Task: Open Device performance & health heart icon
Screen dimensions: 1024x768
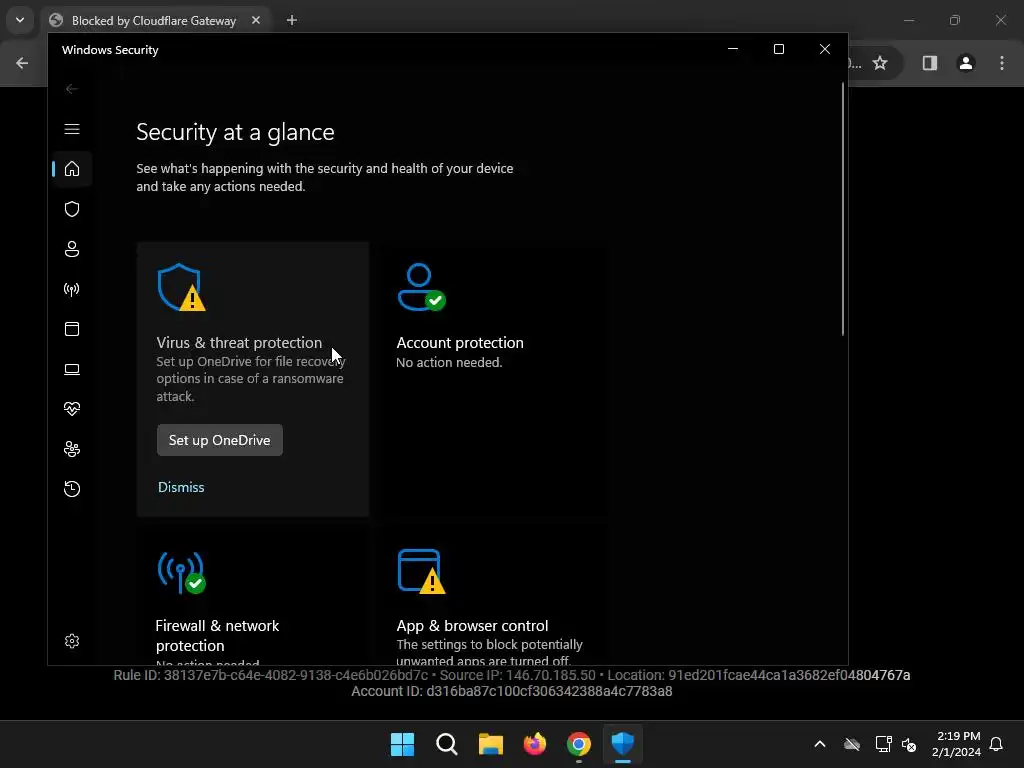Action: tap(72, 409)
